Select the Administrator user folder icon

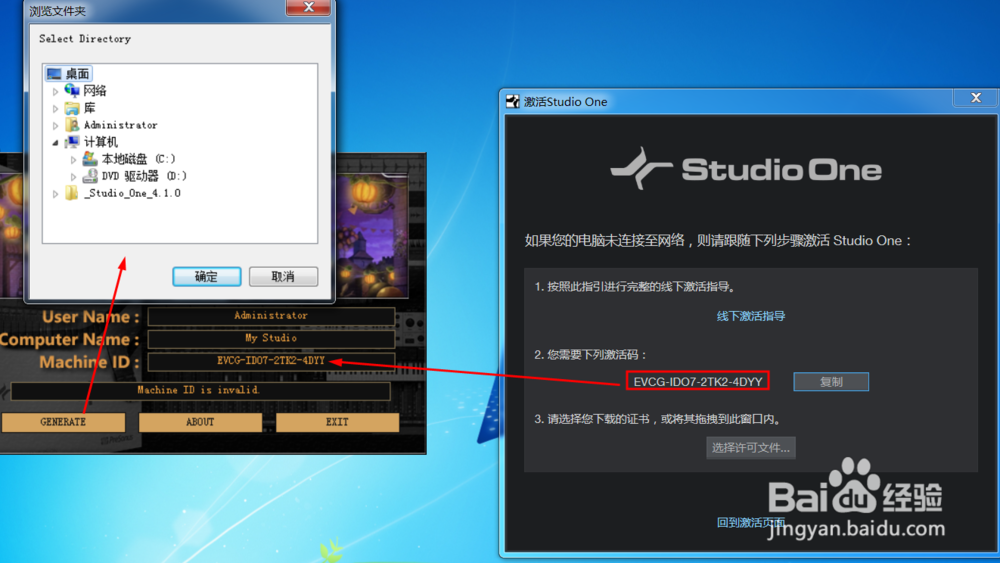coord(72,124)
